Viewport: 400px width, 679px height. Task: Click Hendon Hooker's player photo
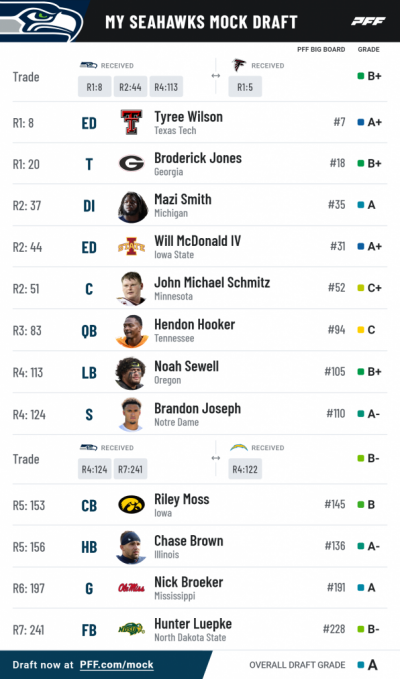[132, 331]
